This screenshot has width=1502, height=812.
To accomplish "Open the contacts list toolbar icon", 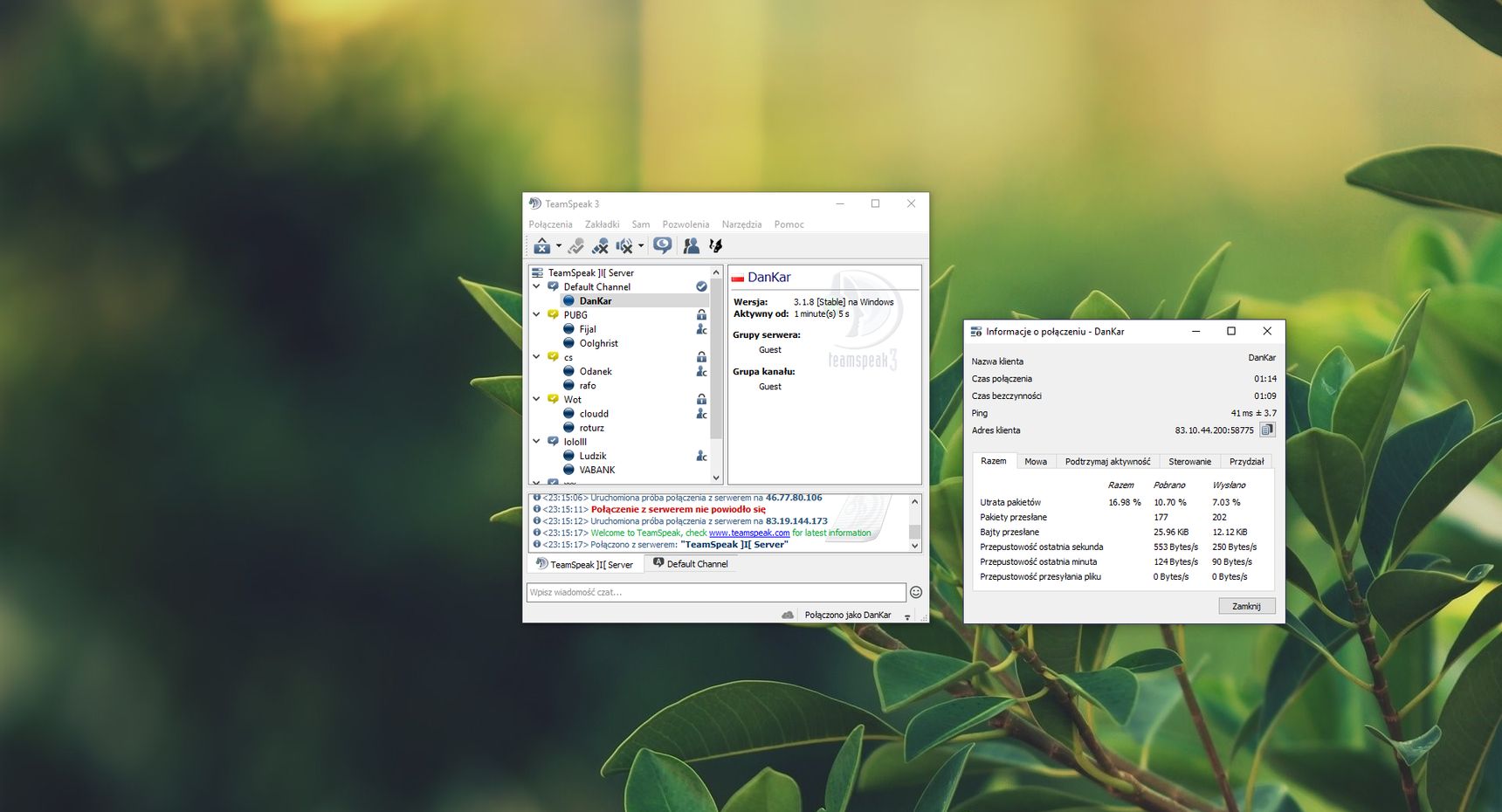I will (692, 246).
